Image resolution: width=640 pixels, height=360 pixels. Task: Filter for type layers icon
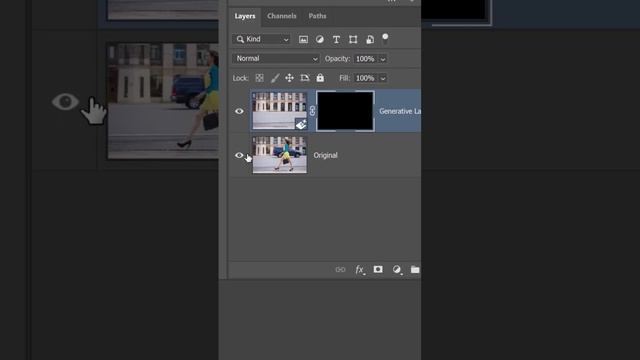(336, 40)
